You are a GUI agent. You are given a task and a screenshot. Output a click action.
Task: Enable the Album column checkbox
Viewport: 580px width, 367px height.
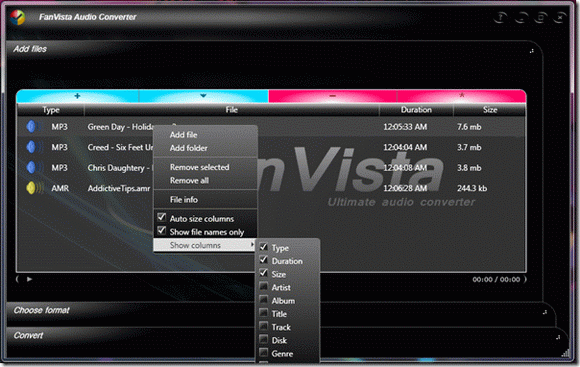[x=264, y=300]
